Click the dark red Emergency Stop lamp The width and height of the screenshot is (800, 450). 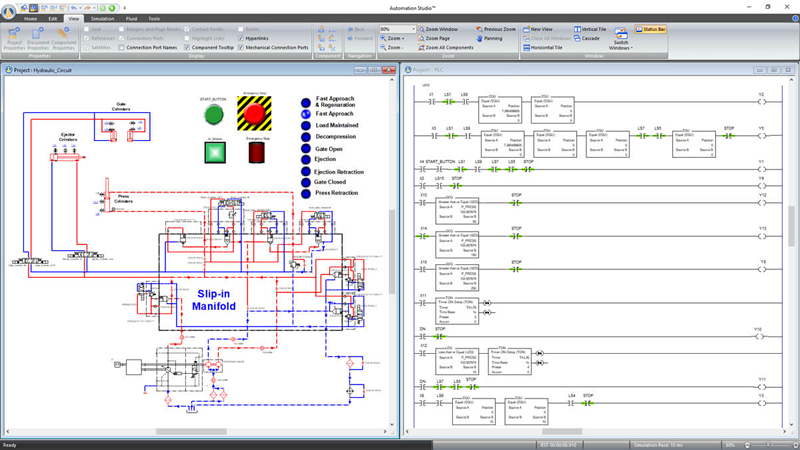click(257, 153)
